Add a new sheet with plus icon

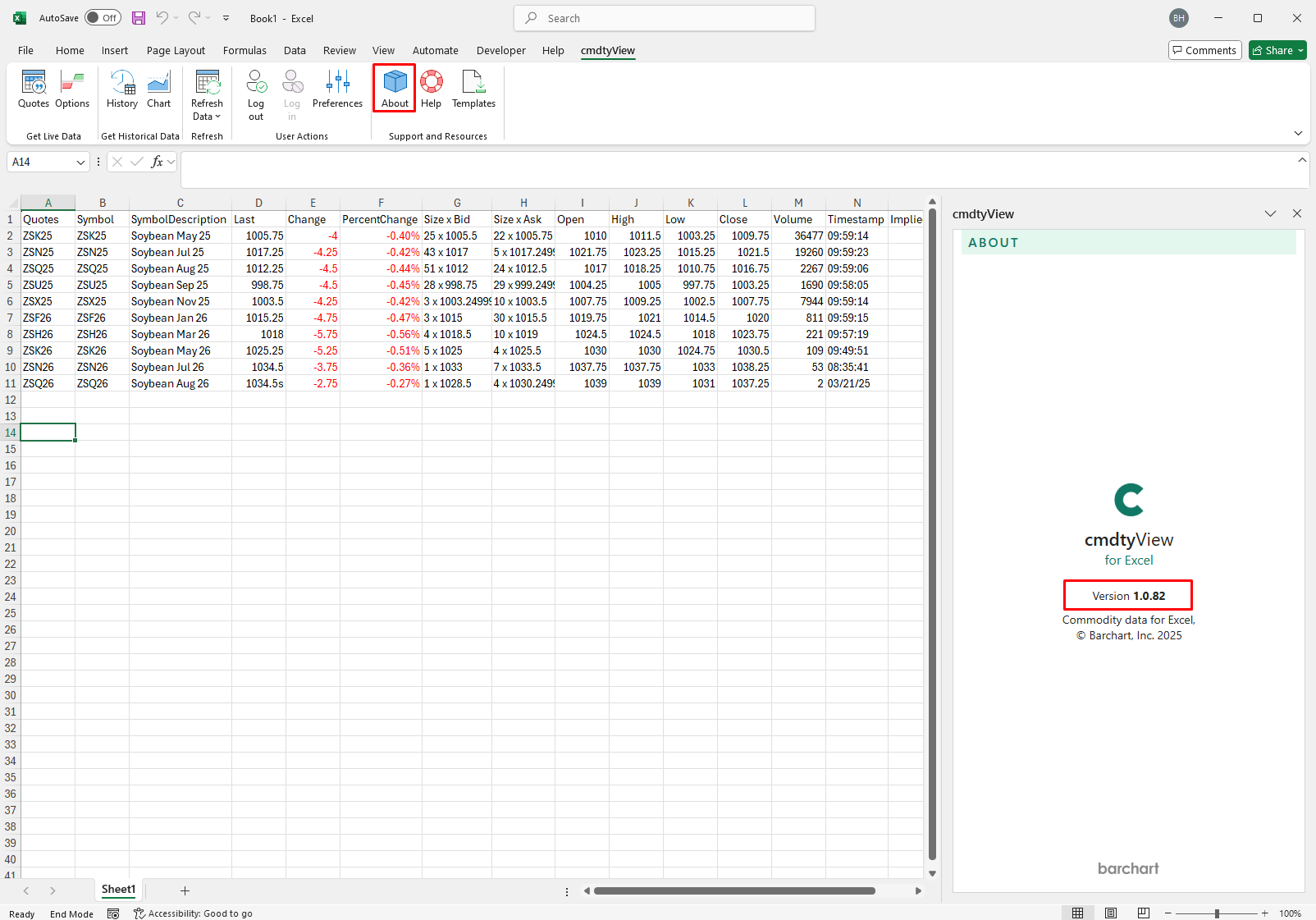click(185, 890)
